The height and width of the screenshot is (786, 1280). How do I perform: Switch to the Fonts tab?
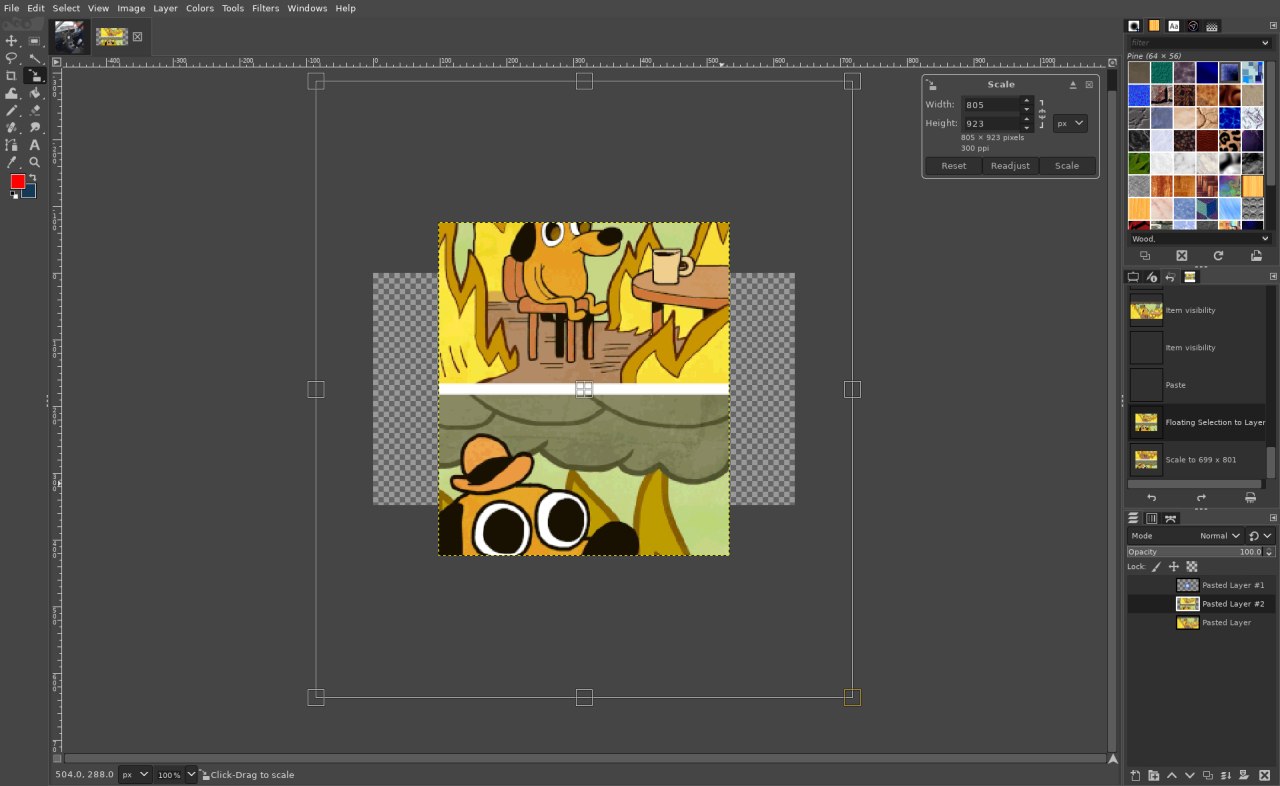pos(1173,26)
